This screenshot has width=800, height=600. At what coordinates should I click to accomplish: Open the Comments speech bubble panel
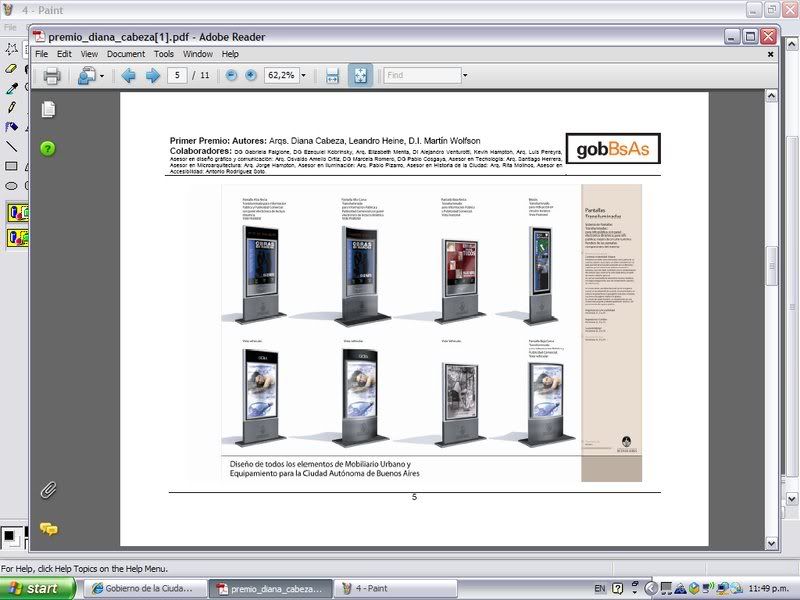47,529
